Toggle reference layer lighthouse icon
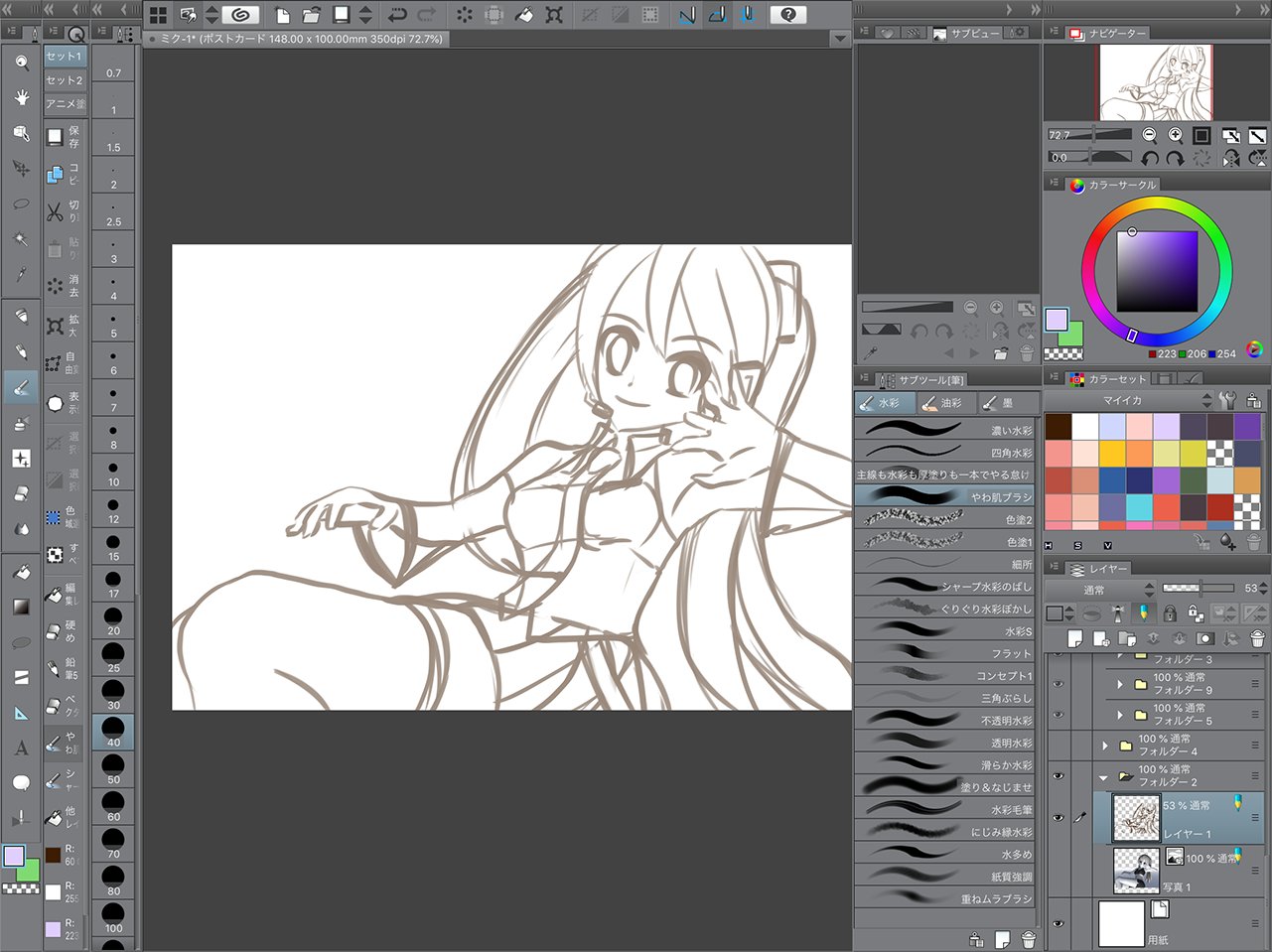The width and height of the screenshot is (1272, 952). click(x=1117, y=613)
